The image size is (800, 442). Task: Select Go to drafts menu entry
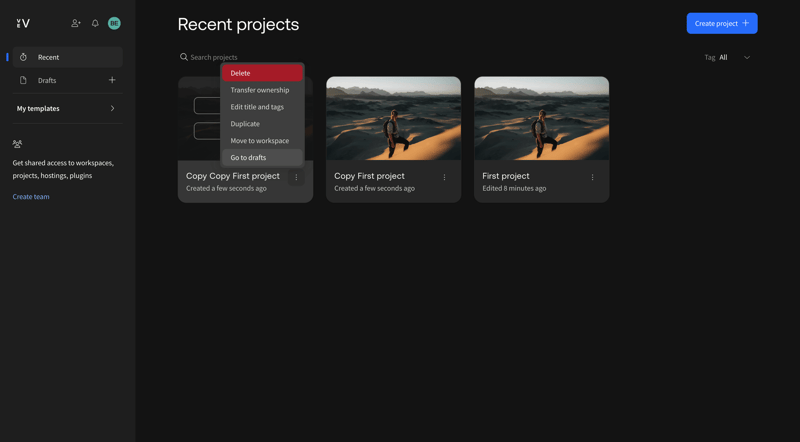[262, 157]
